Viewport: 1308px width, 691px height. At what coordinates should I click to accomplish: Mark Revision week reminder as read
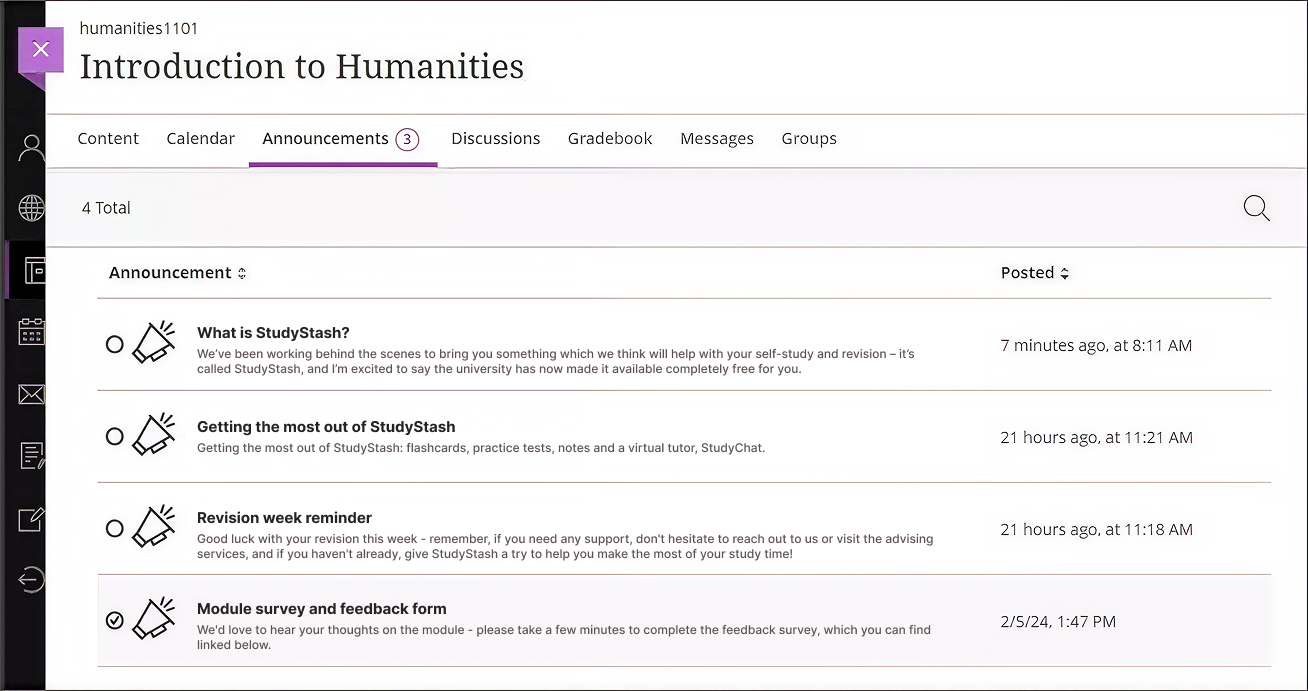point(115,528)
